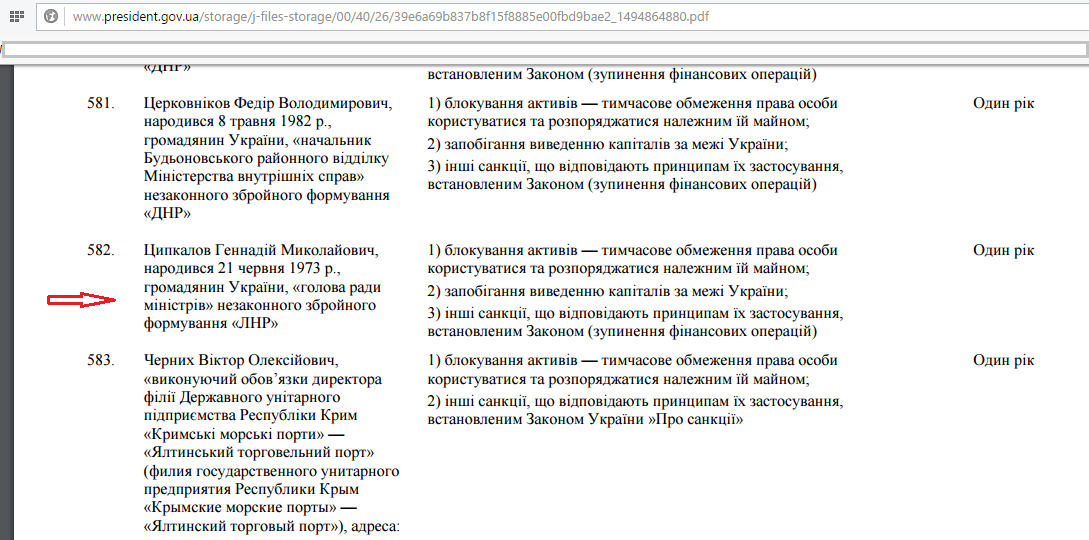This screenshot has width=1089, height=540.
Task: Click text «Ялтинский торговый порт»), адреса:
Action: [272, 526]
